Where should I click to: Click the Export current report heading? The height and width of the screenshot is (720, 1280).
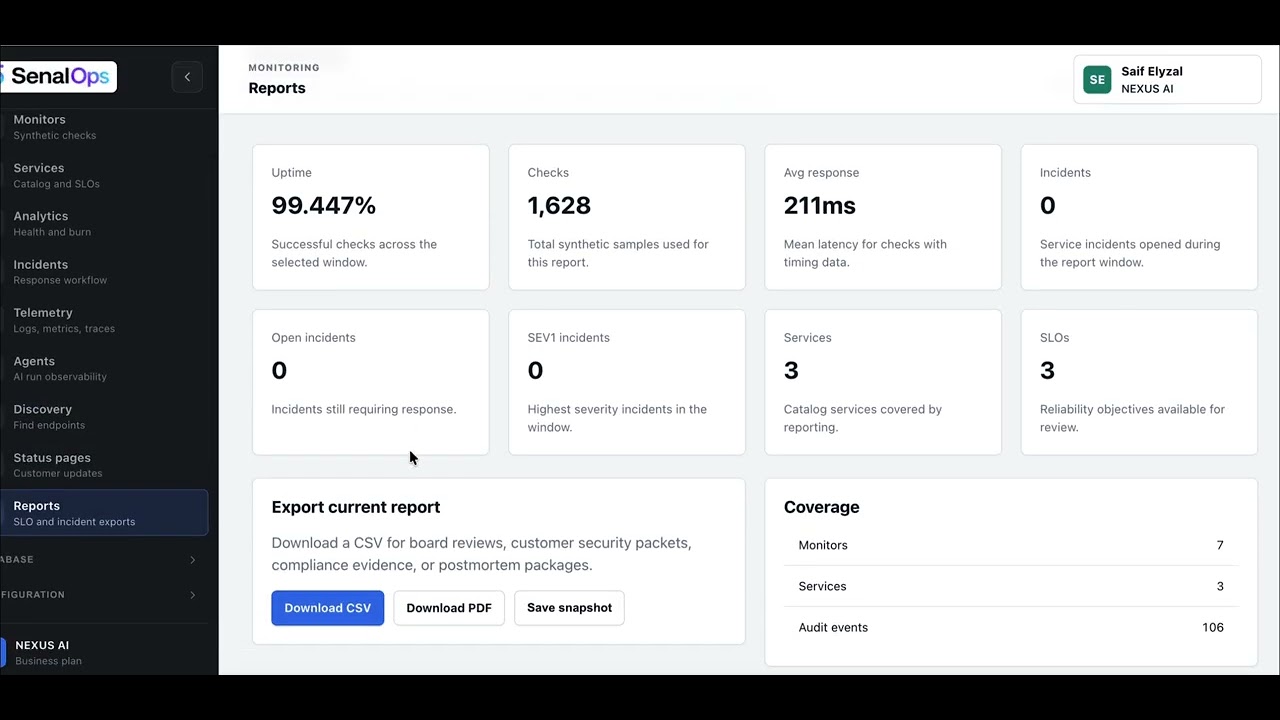(x=356, y=507)
